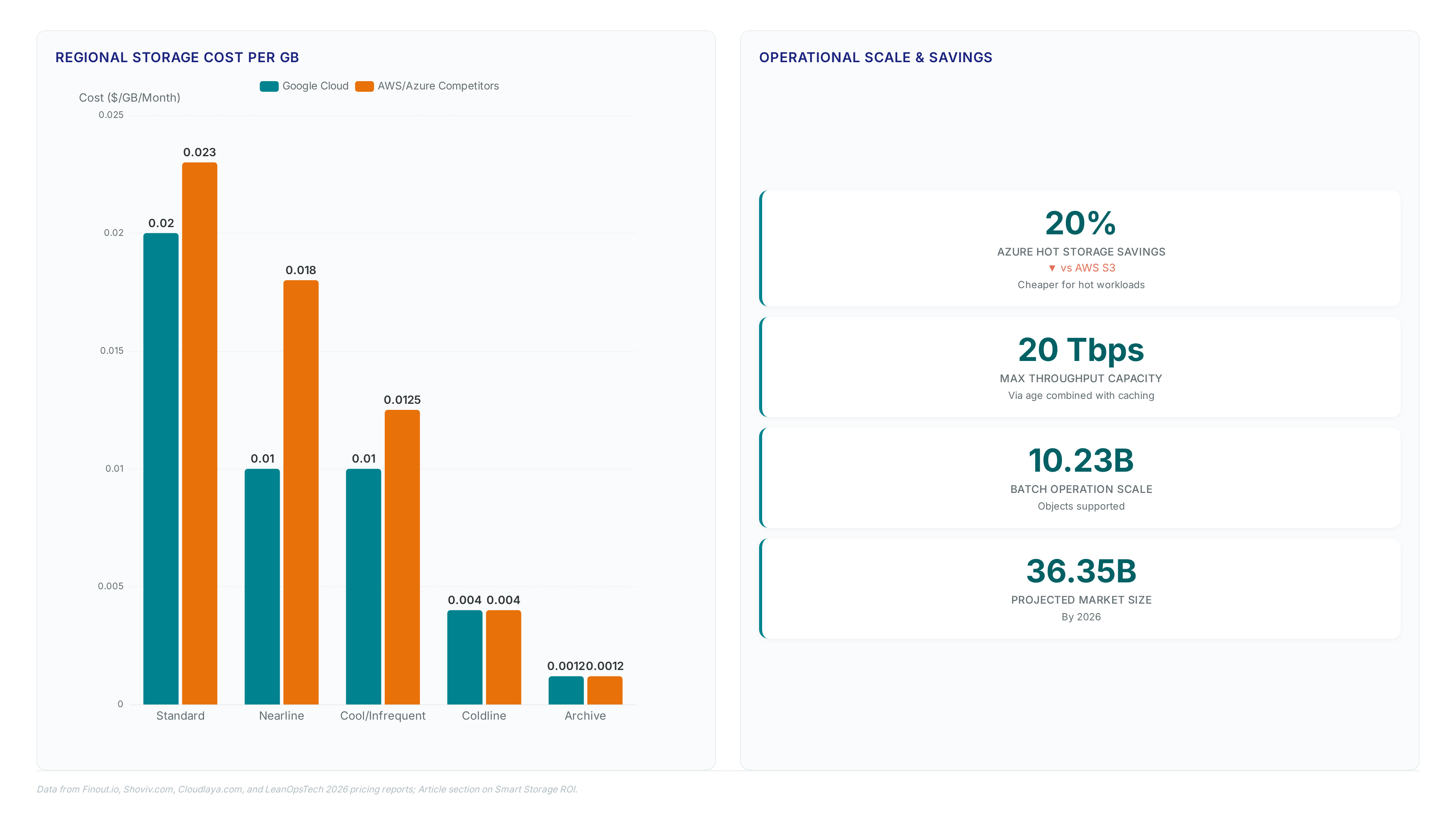Click the By 2026 caption

[x=1081, y=617]
